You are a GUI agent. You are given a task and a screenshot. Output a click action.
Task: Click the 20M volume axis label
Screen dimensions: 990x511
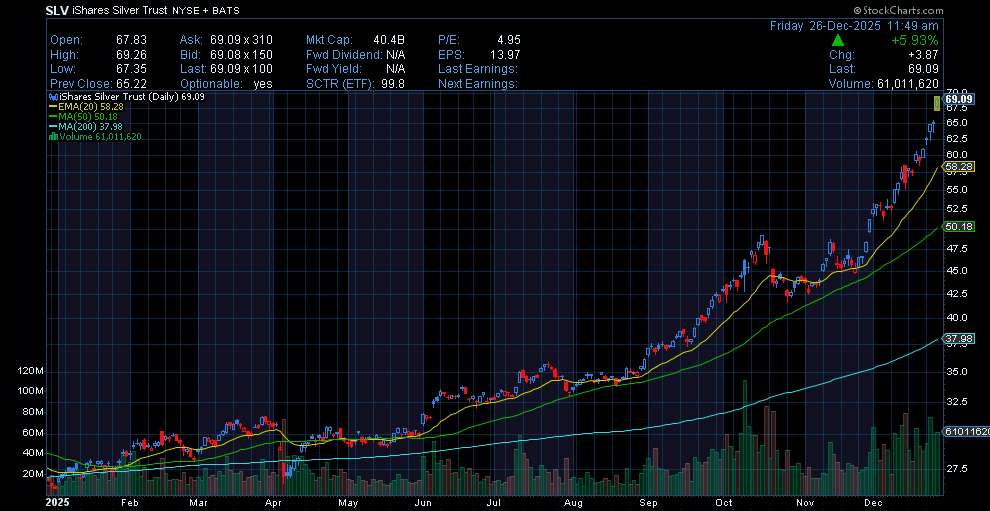pyautogui.click(x=33, y=473)
